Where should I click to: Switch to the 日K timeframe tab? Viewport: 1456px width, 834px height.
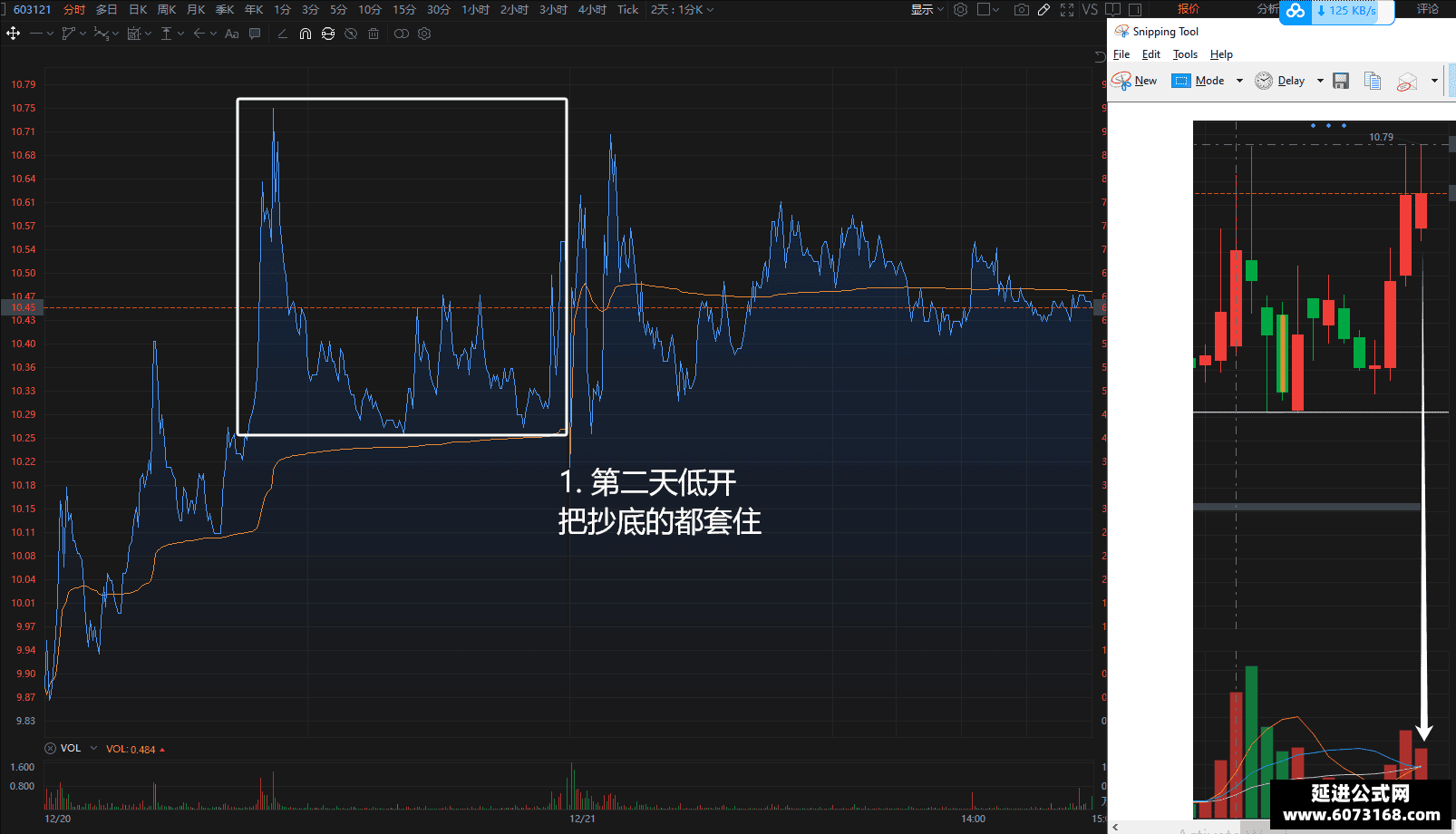coord(138,10)
